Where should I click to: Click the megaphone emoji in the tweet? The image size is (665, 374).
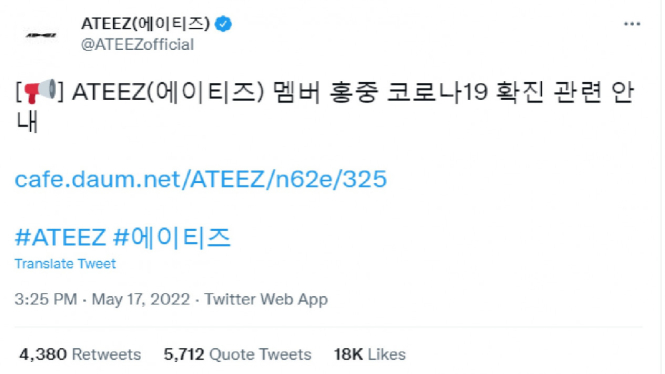point(40,91)
